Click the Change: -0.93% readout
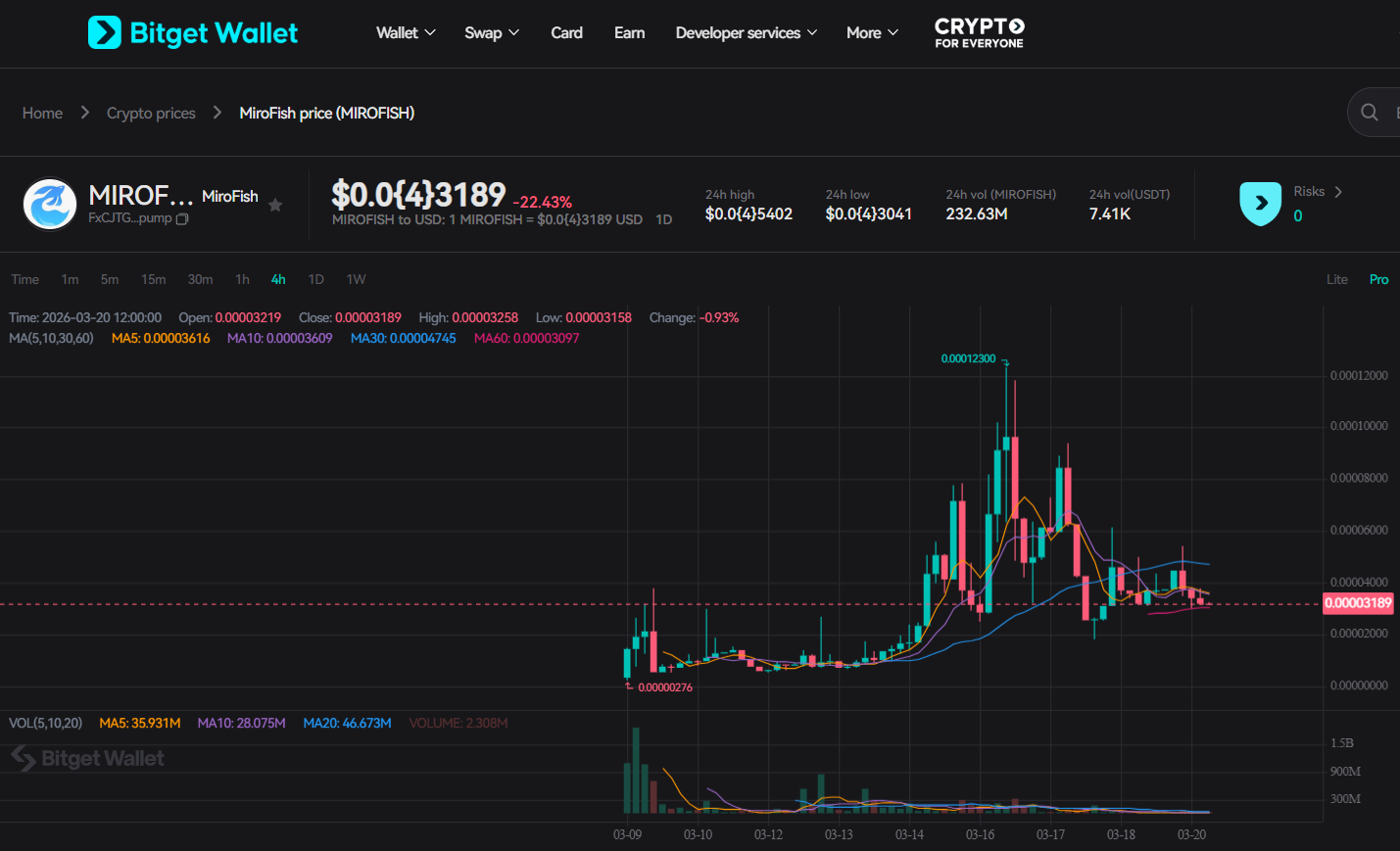The width and height of the screenshot is (1400, 851). click(694, 317)
